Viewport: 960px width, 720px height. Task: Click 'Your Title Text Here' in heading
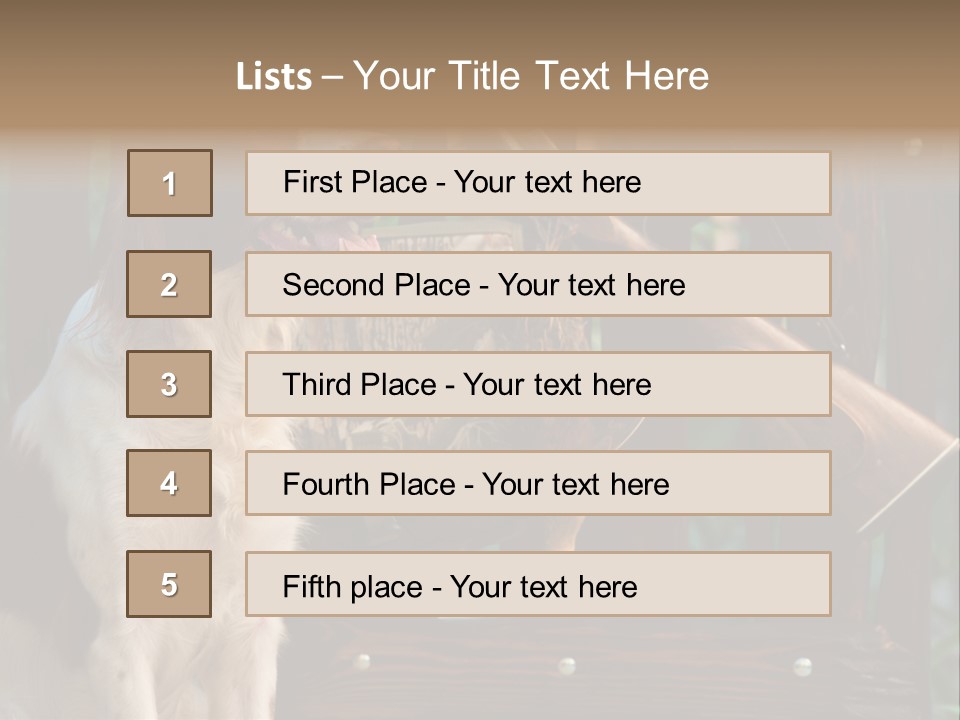coord(531,76)
